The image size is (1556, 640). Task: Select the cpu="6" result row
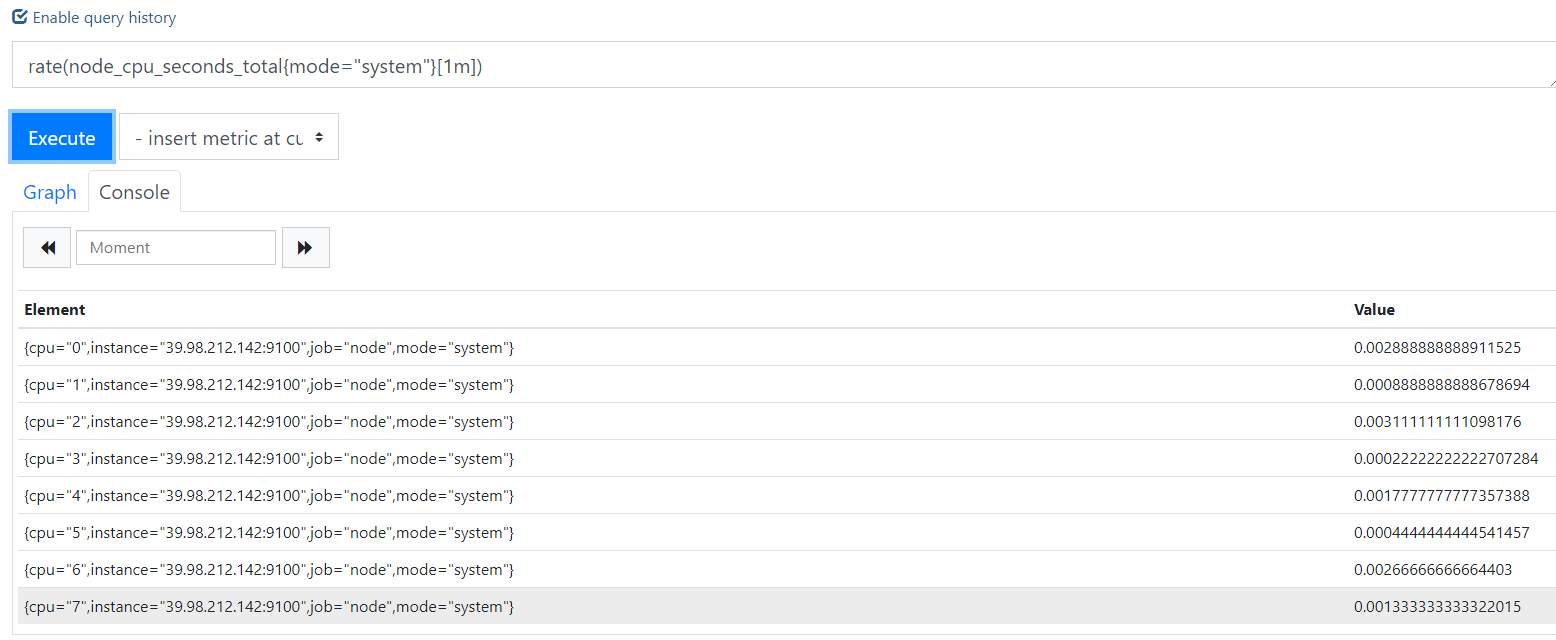click(x=787, y=570)
